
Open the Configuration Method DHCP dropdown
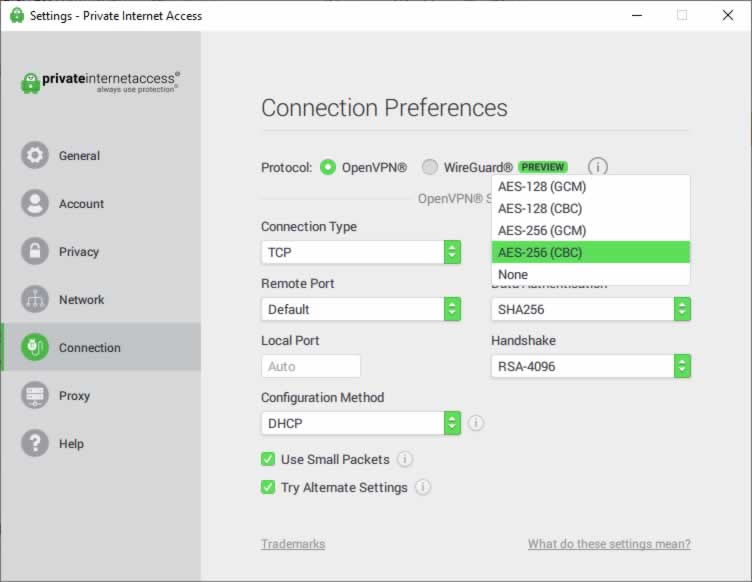(361, 423)
